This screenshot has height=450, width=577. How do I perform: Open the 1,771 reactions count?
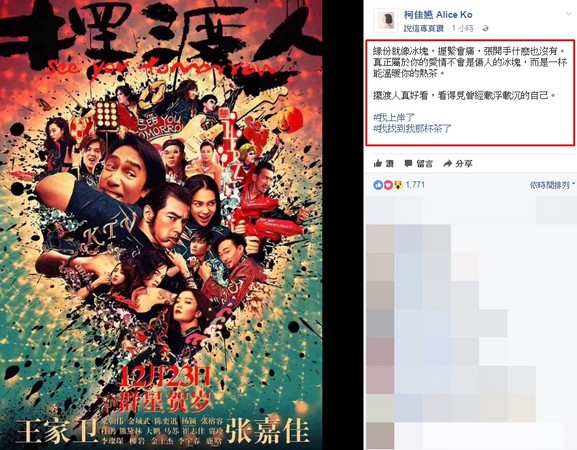[415, 185]
